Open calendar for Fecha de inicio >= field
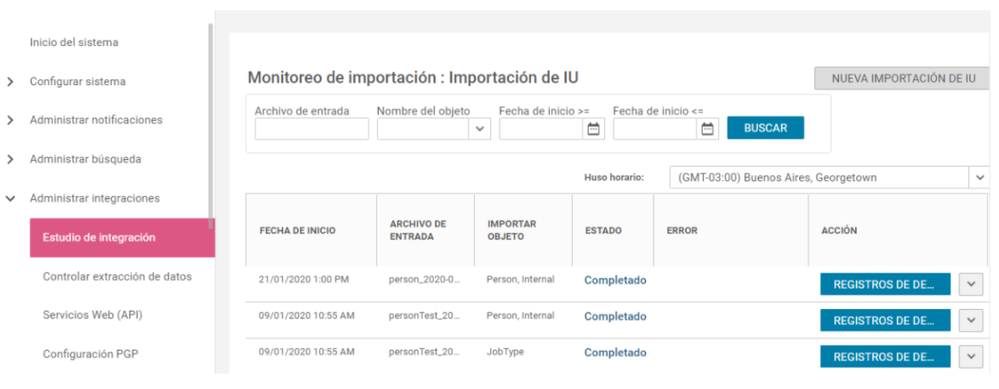 593,129
